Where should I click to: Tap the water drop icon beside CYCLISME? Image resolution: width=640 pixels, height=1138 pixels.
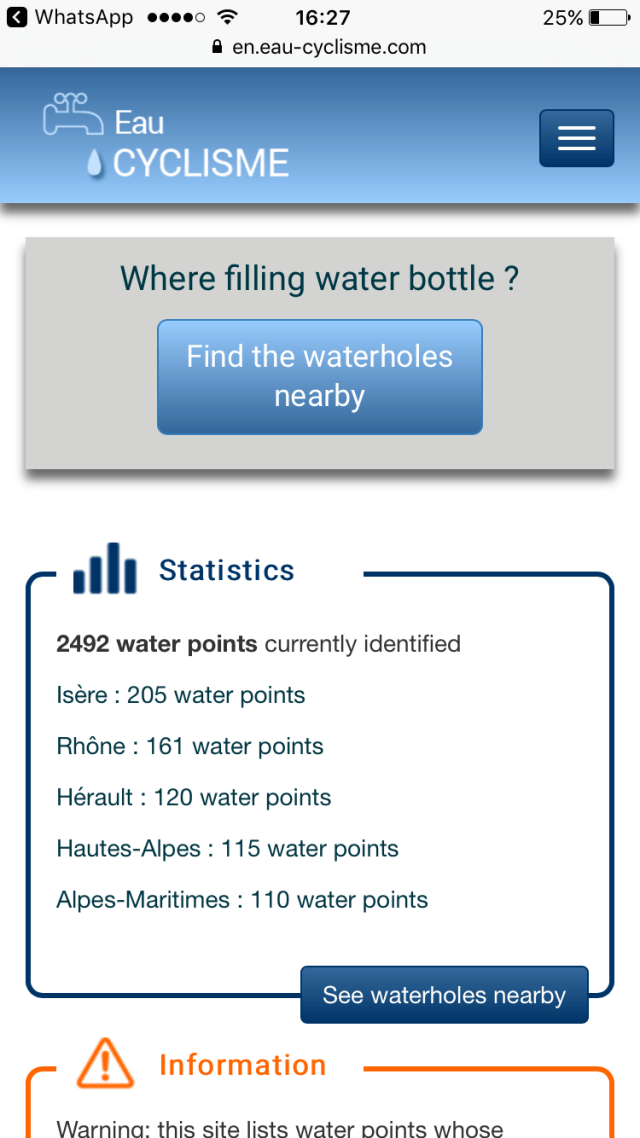click(95, 163)
